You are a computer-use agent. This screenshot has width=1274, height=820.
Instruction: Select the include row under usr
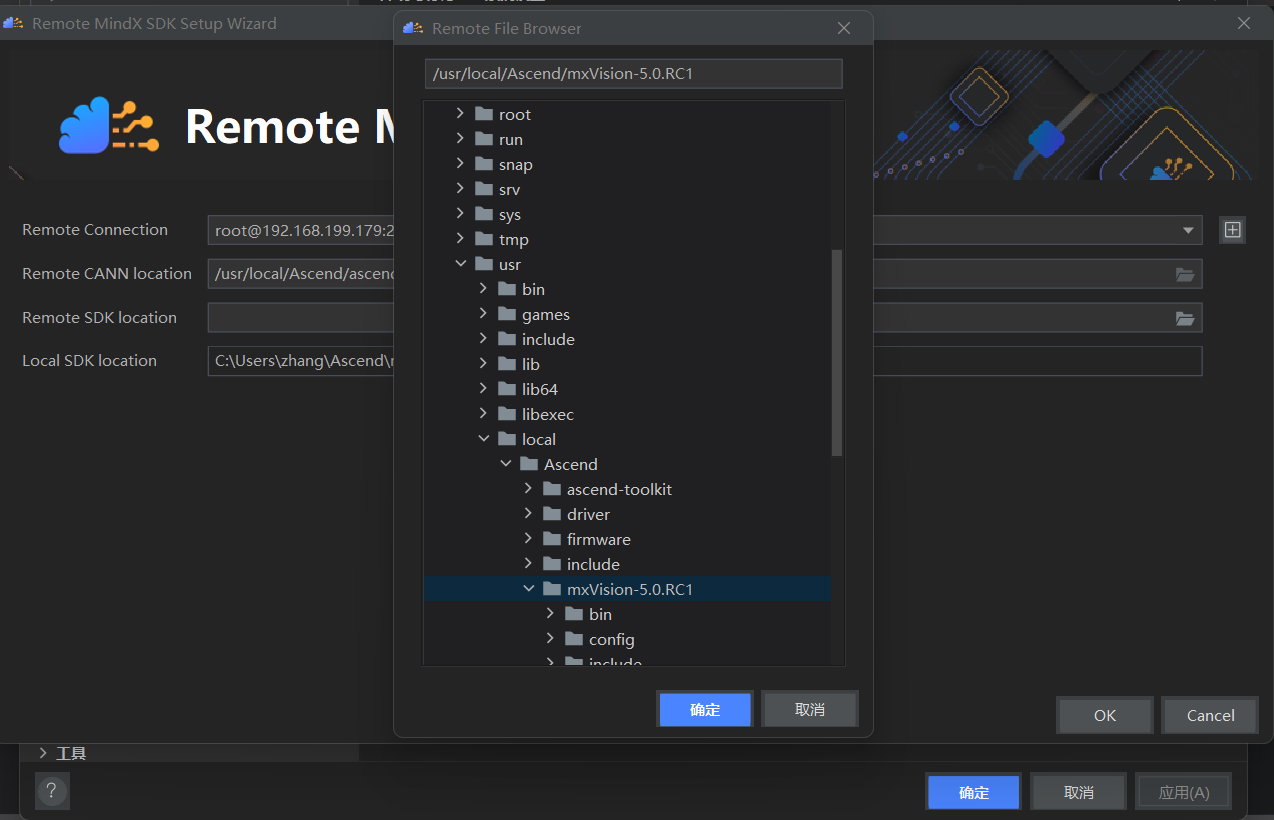click(627, 339)
